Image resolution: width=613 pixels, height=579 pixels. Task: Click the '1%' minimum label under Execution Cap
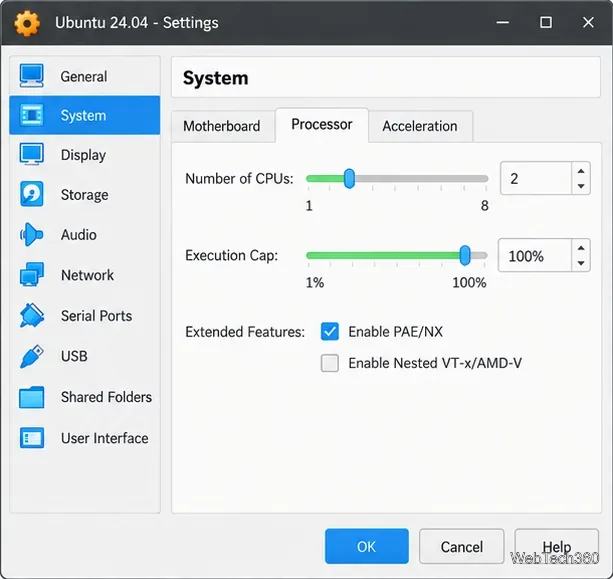click(315, 282)
